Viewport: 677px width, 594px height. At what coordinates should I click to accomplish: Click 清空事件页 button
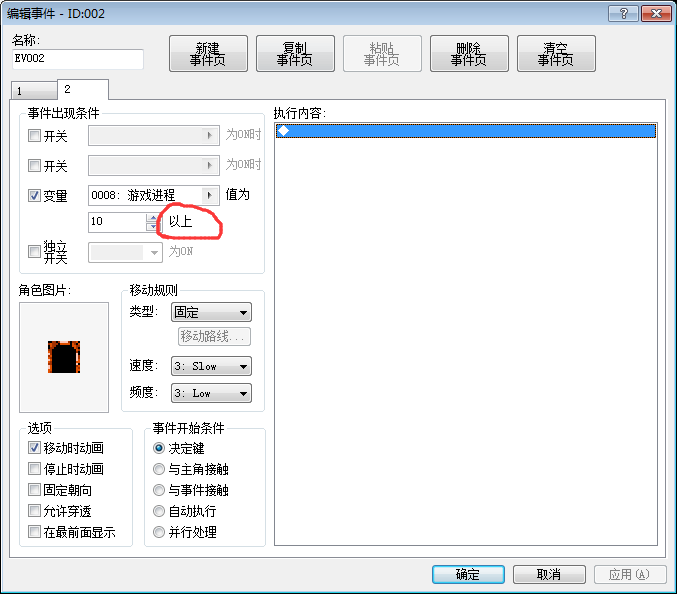coord(556,54)
